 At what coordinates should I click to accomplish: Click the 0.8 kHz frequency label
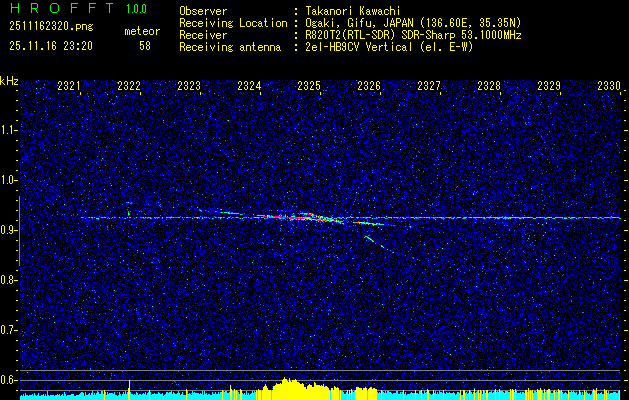9,280
